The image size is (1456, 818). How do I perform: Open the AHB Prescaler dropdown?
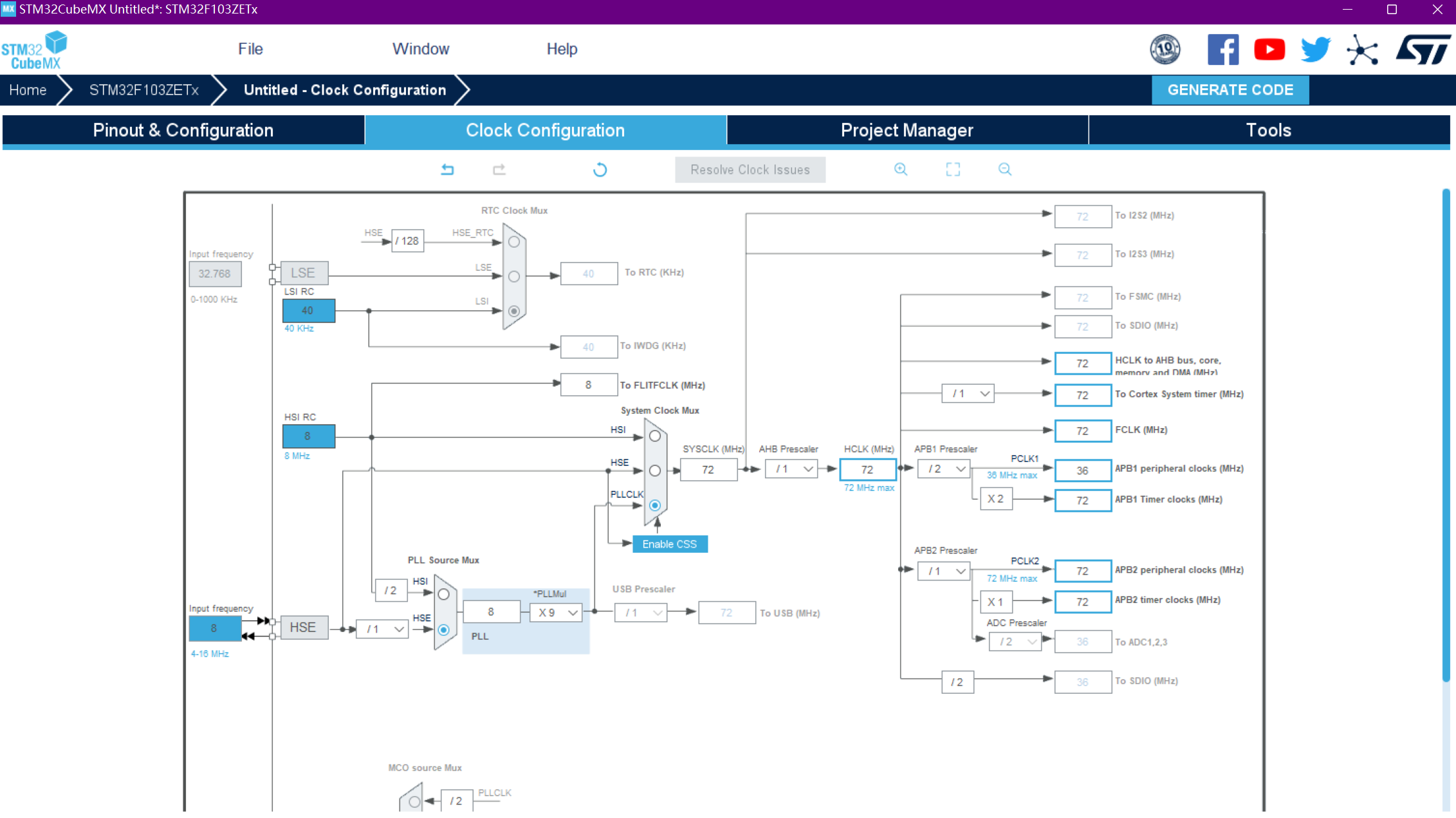pyautogui.click(x=792, y=469)
